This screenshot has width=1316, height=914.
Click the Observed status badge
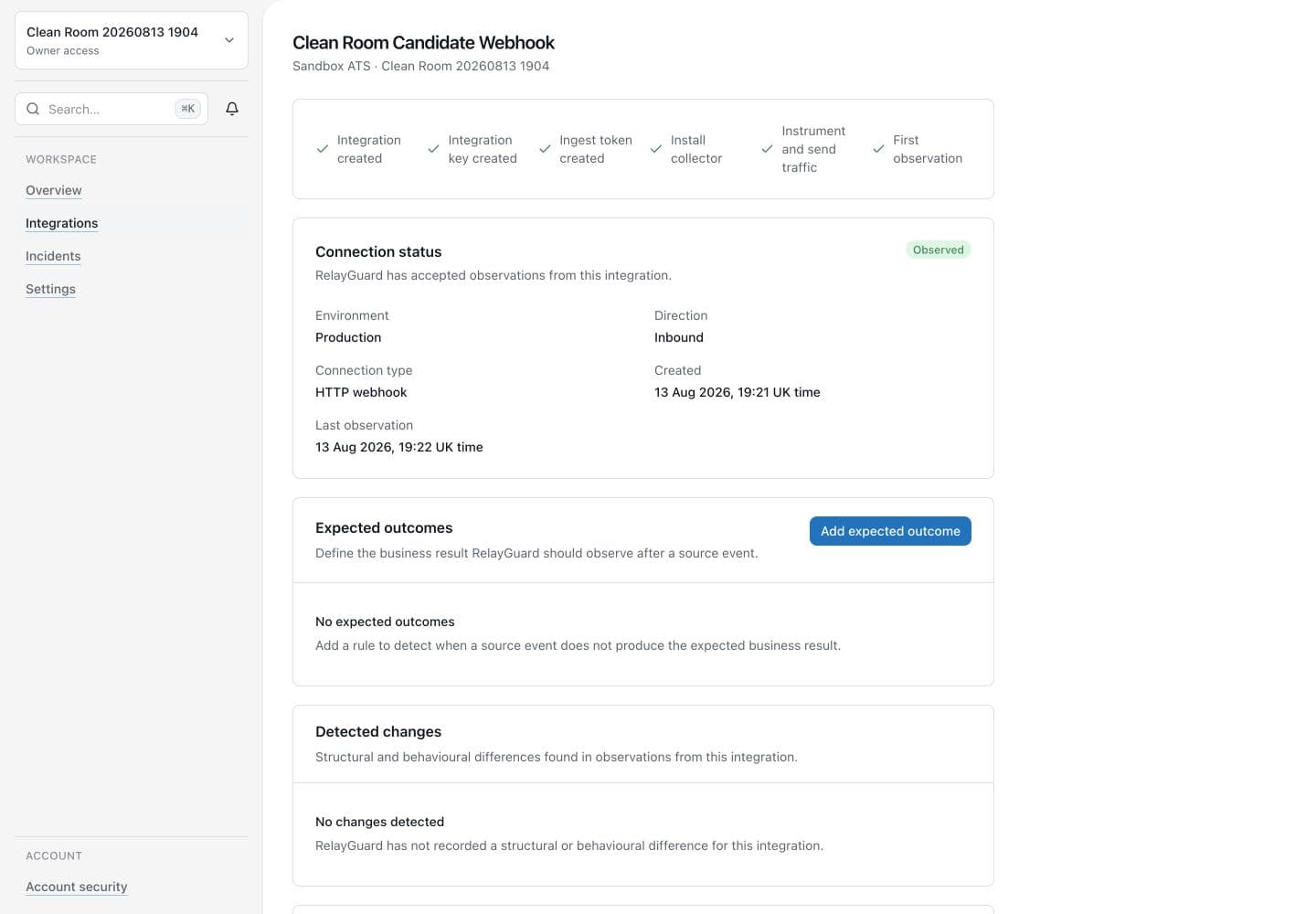939,250
